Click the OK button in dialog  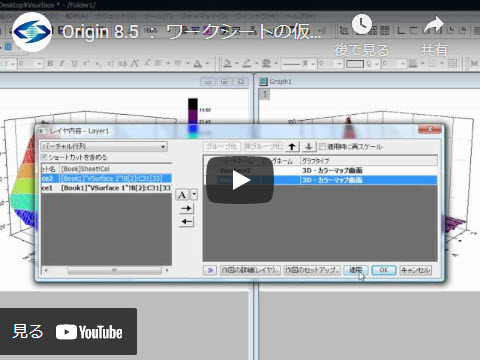point(384,270)
